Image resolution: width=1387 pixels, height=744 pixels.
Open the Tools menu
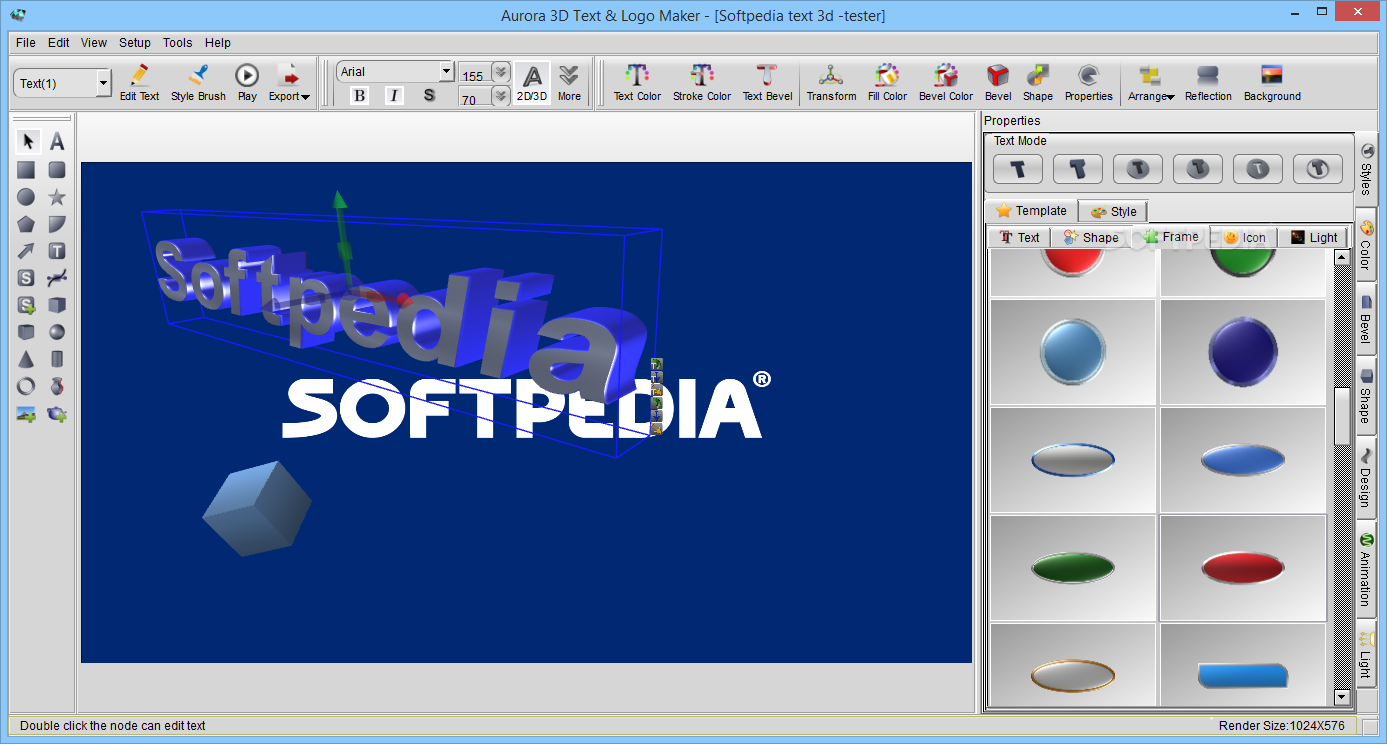[178, 43]
